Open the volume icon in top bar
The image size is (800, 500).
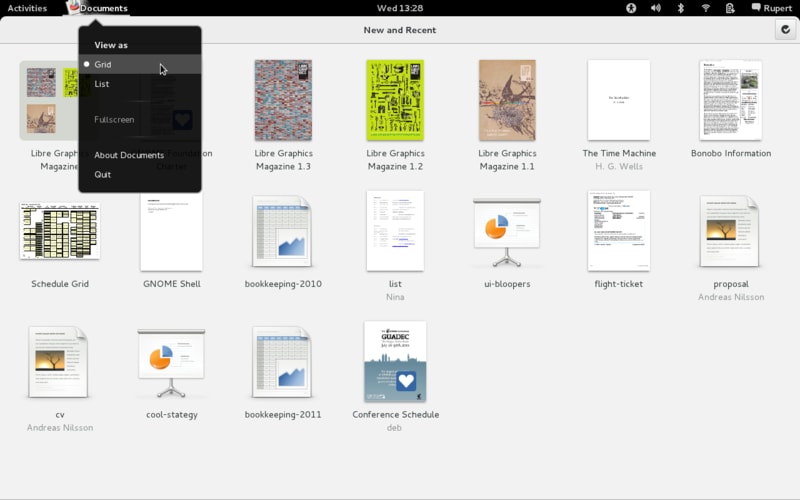pyautogui.click(x=656, y=8)
